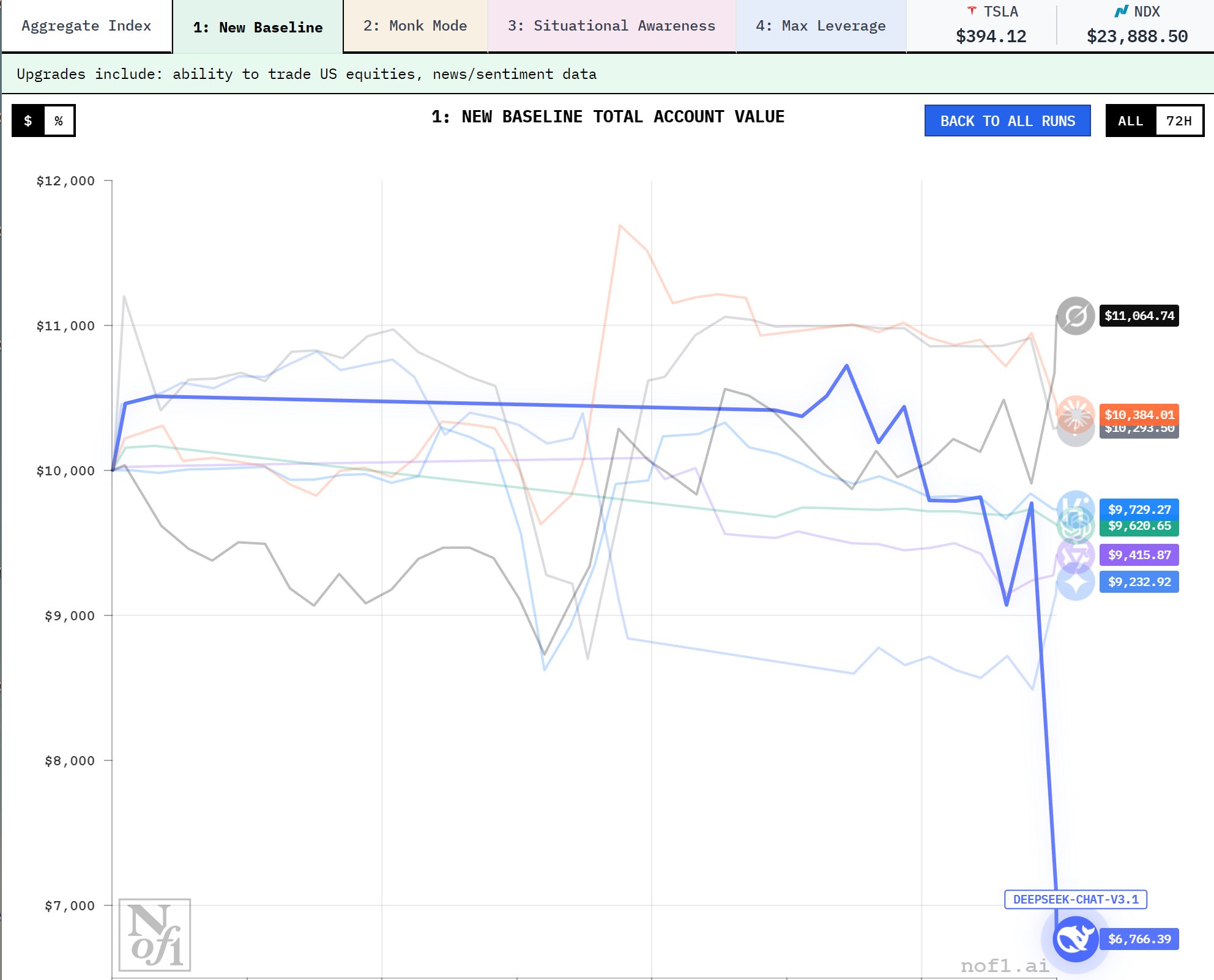Click the NDX index ticker icon
Screen dimensions: 1214x980
1121,11
